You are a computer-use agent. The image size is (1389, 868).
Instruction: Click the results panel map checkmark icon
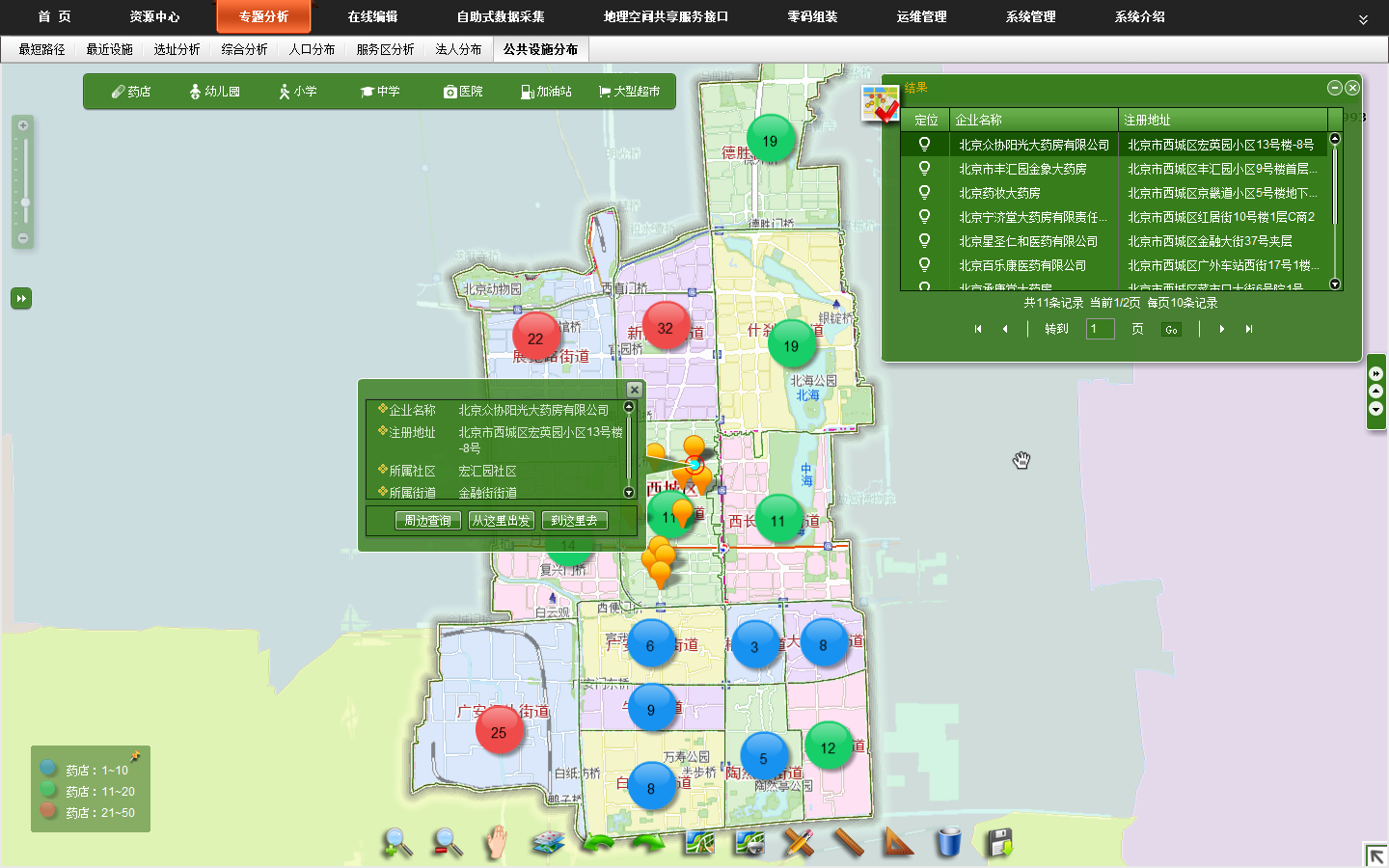coord(880,104)
